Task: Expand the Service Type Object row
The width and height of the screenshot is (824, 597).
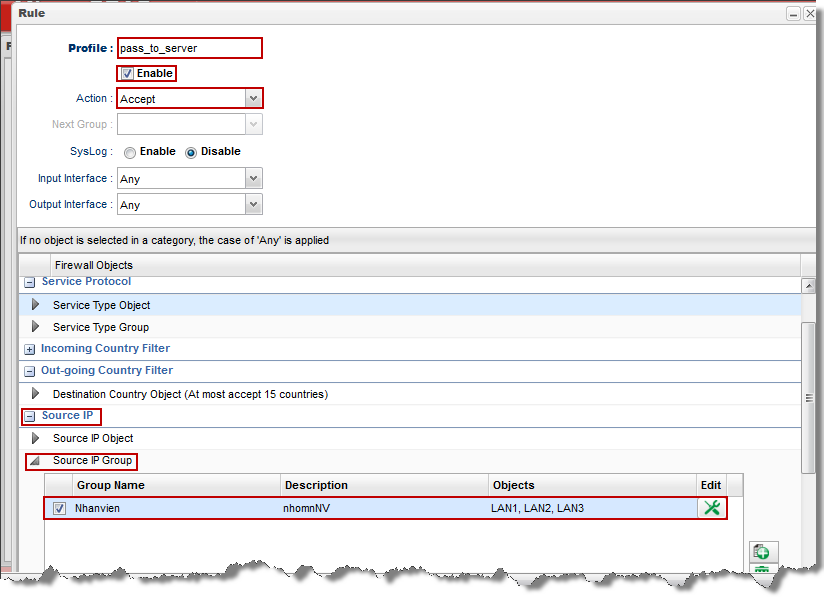Action: point(36,305)
